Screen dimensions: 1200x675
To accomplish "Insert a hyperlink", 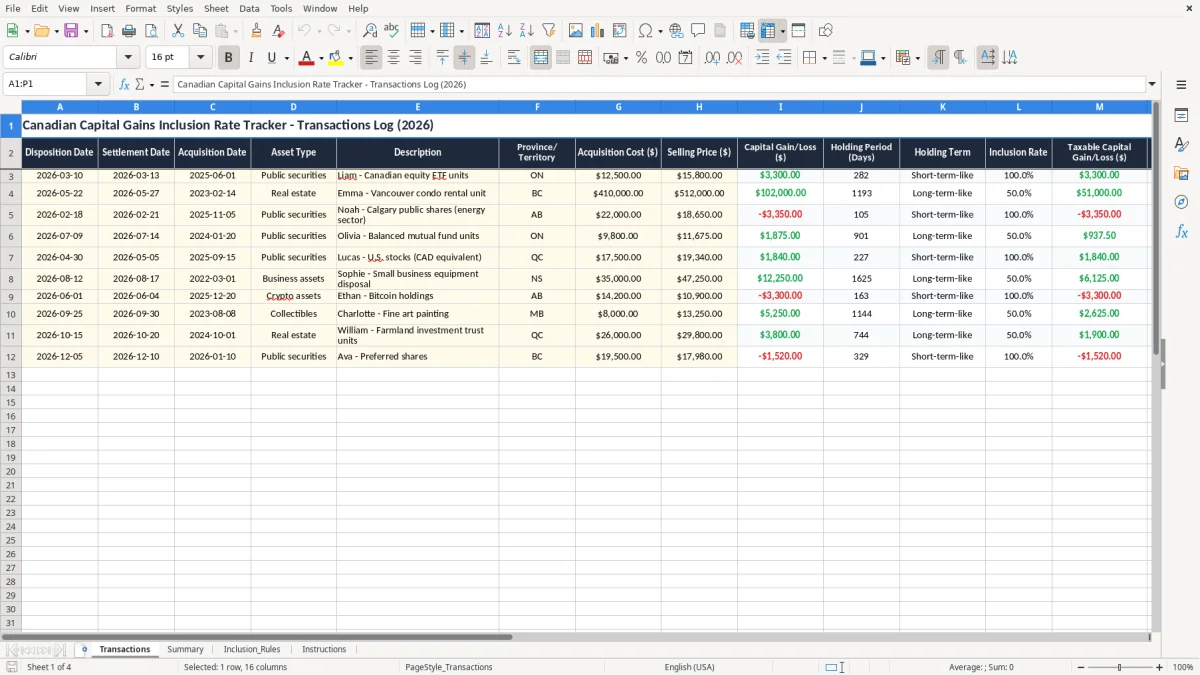I will [x=676, y=31].
